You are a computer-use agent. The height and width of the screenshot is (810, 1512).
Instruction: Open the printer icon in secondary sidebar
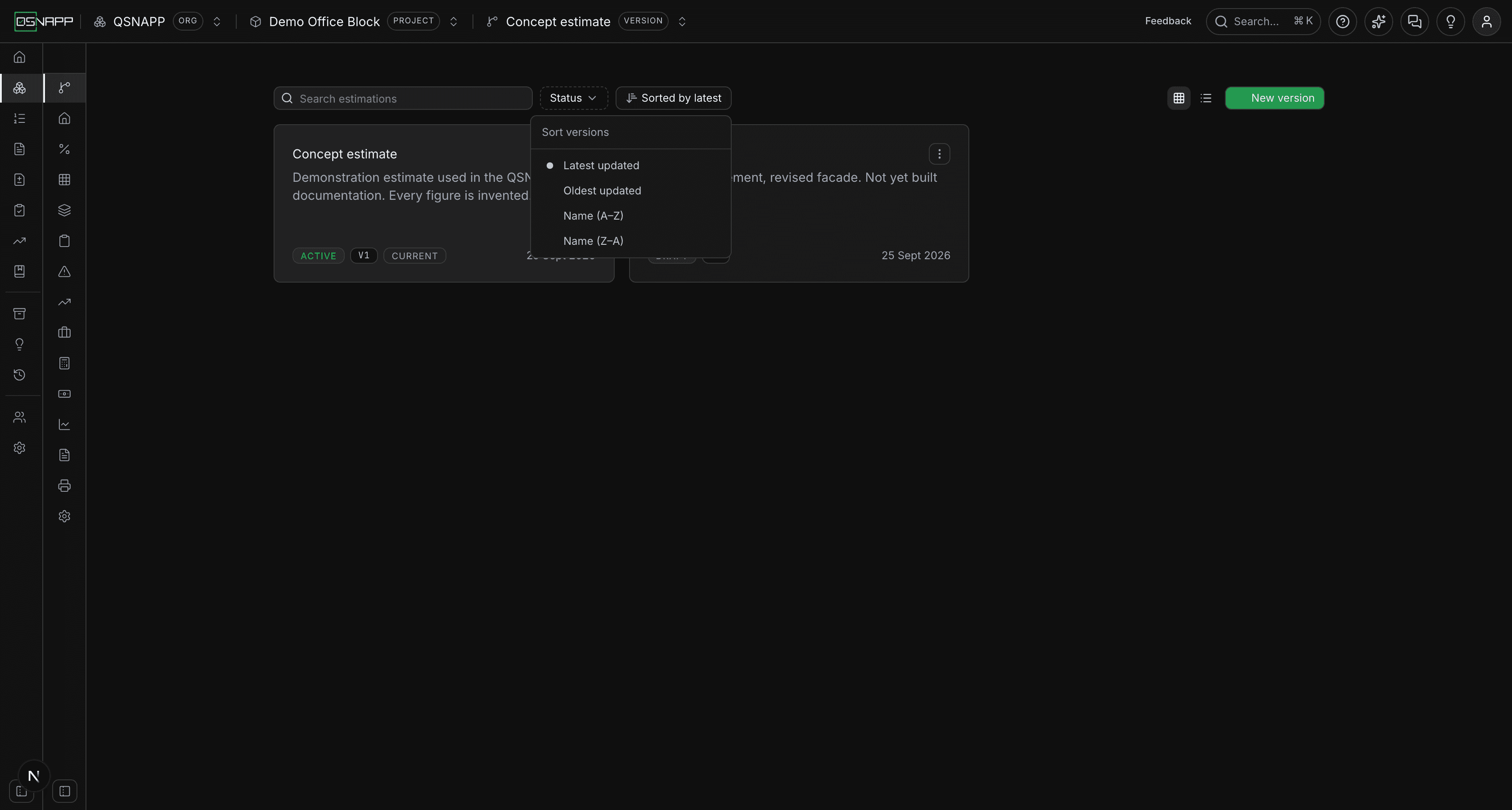coord(64,486)
